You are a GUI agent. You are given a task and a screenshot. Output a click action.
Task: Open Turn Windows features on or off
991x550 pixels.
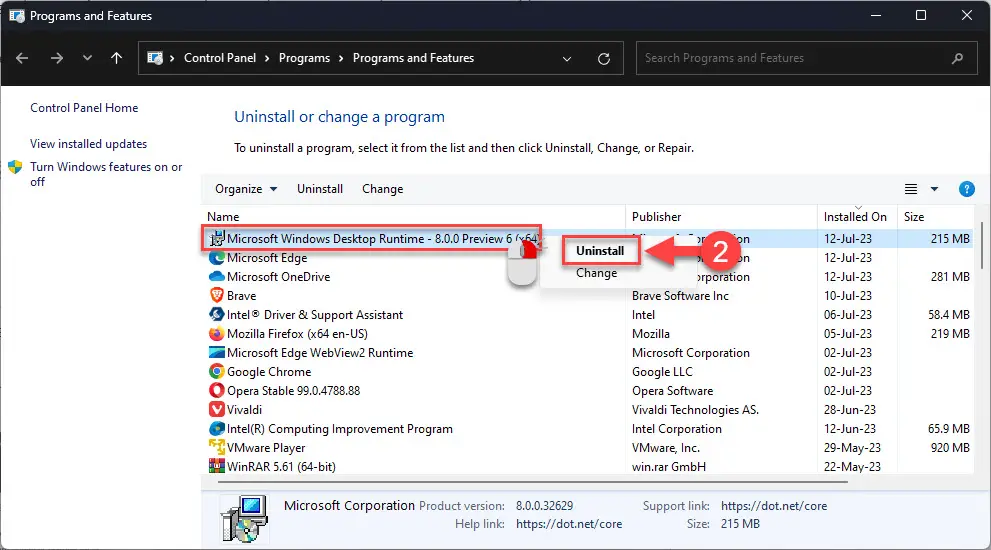106,174
